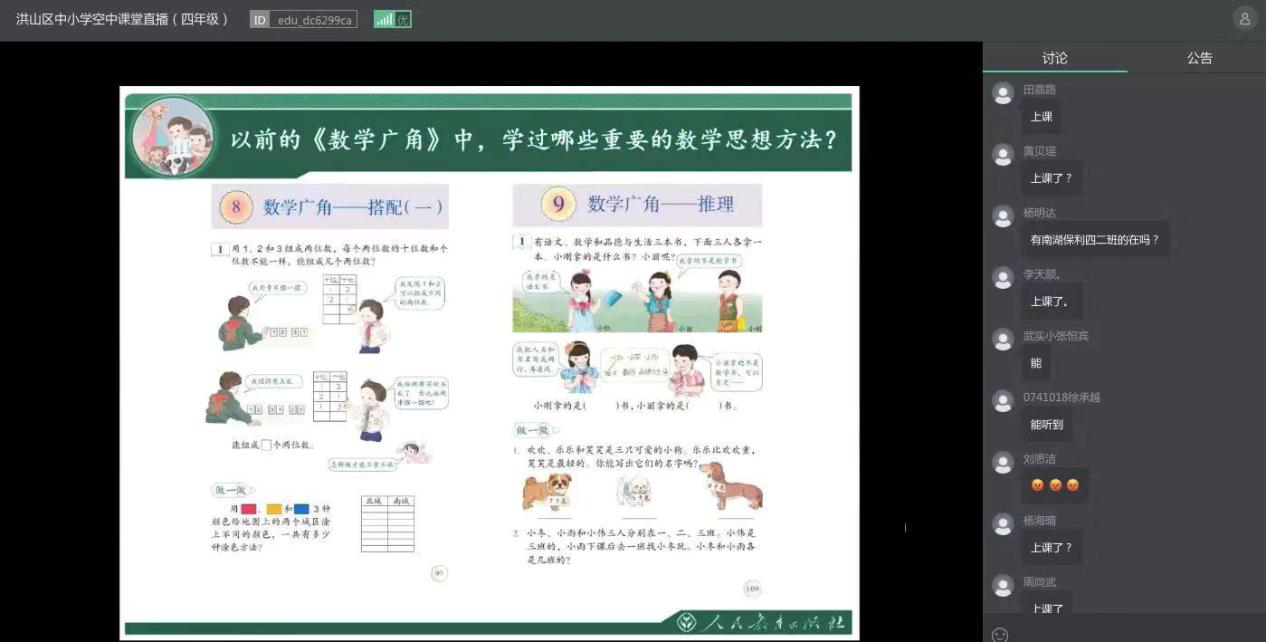Click 刘思洁's avatar in the chat

[1003, 463]
